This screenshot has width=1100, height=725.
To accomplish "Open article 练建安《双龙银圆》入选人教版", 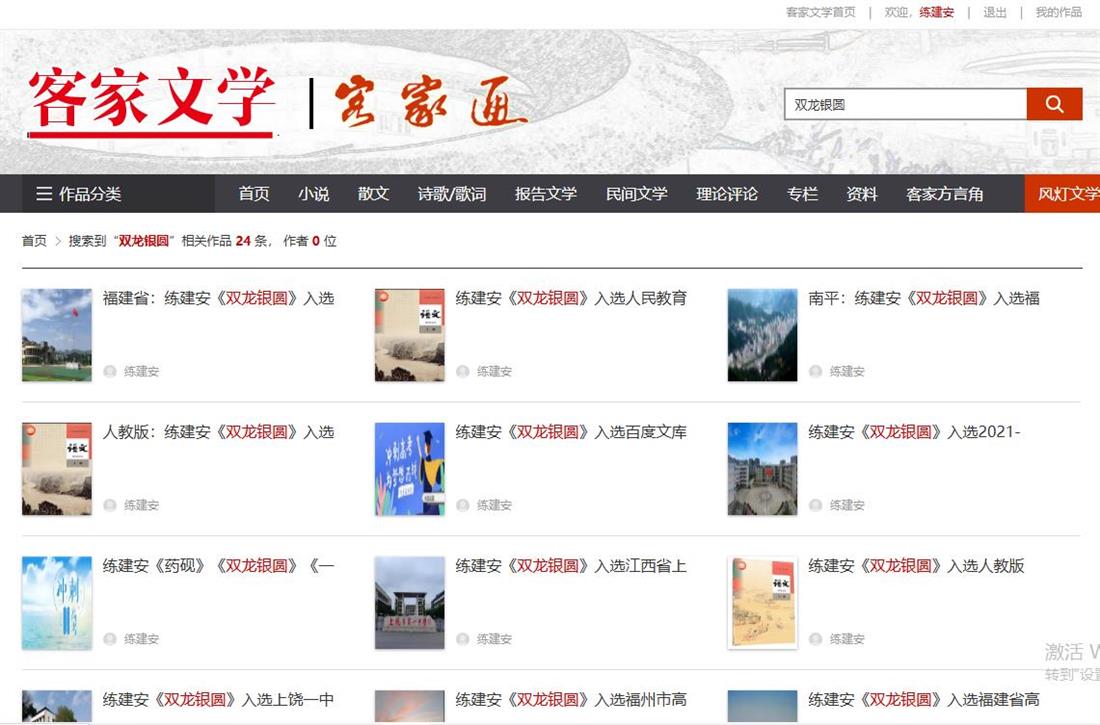I will tap(916, 566).
